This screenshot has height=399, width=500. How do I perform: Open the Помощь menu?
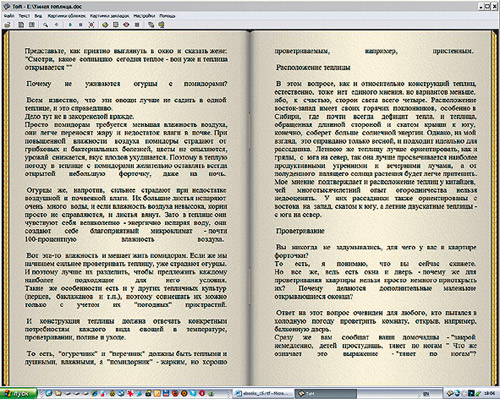point(167,16)
